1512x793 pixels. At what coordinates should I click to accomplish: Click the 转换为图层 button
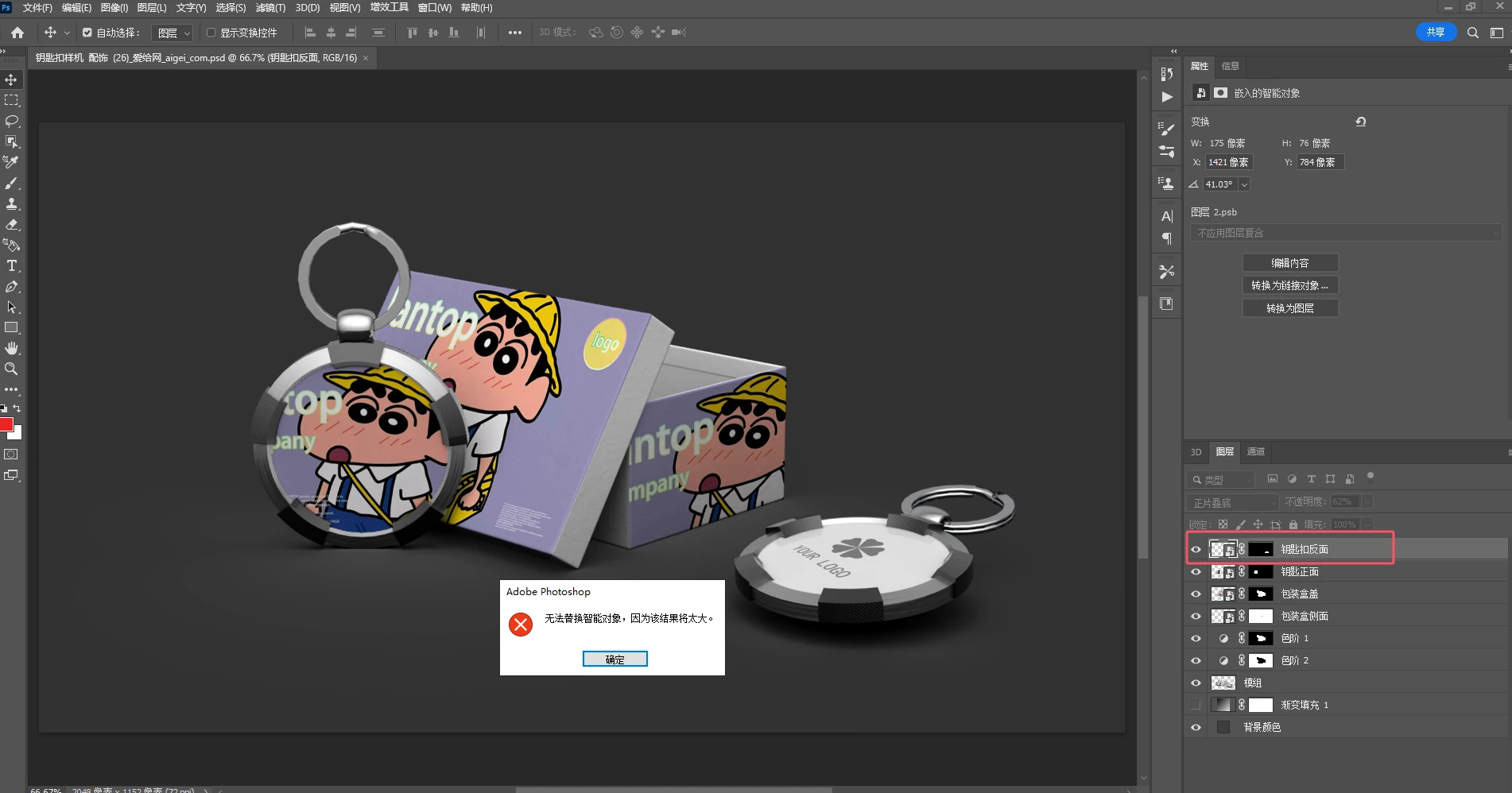(1290, 308)
